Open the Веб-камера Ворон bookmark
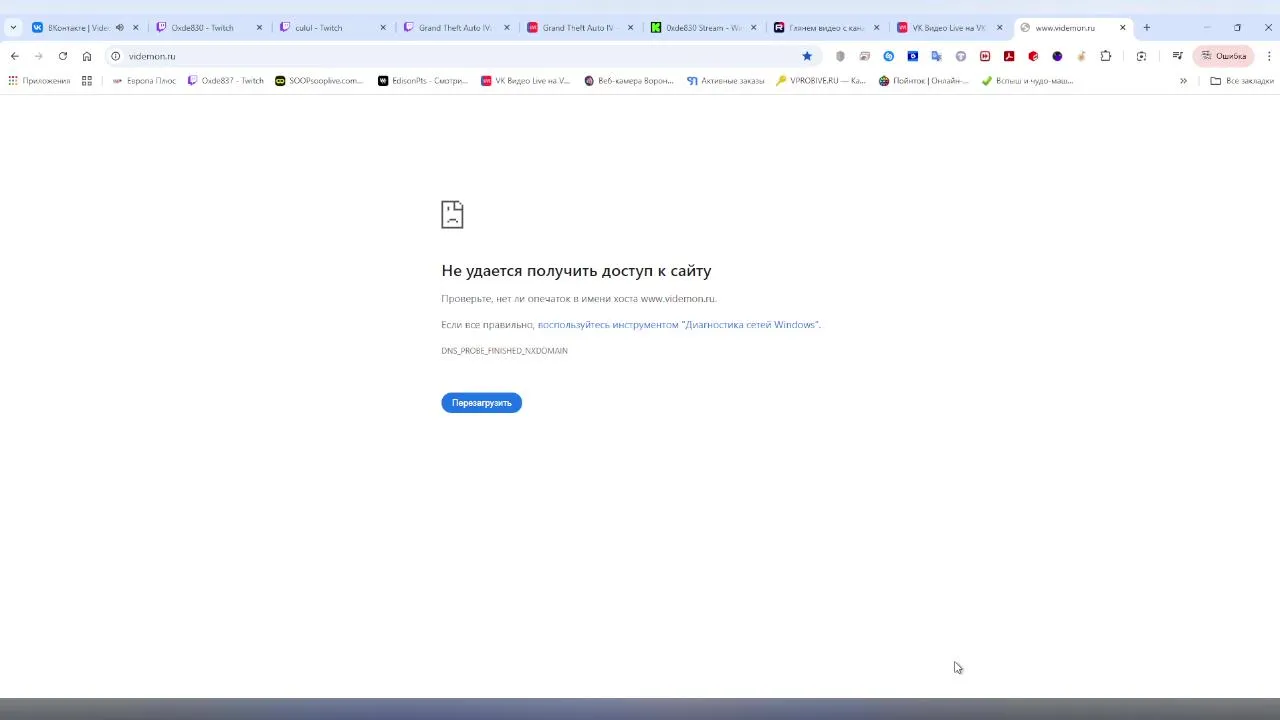This screenshot has width=1280, height=720. pyautogui.click(x=629, y=81)
